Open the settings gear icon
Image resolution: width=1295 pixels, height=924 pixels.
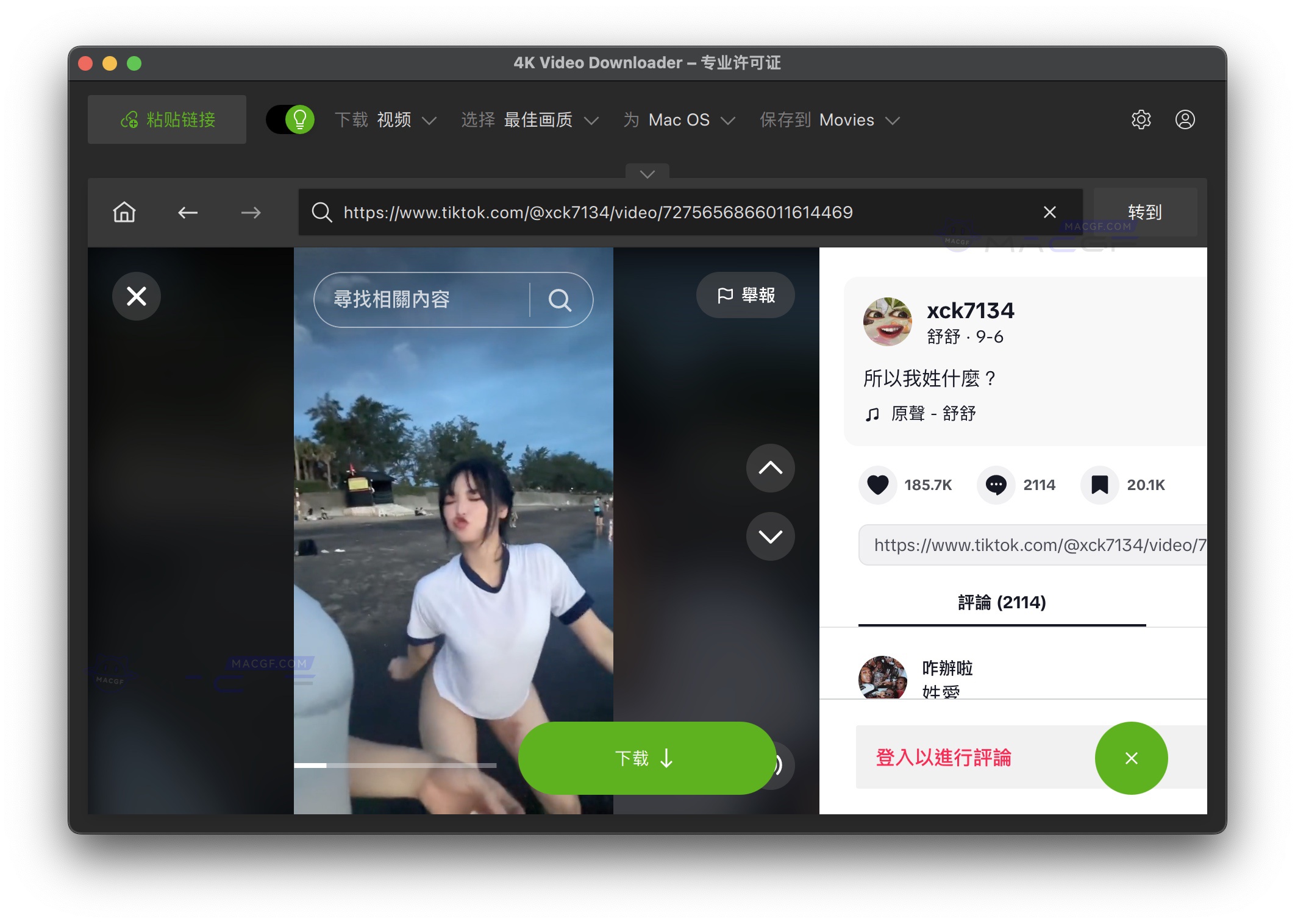click(x=1140, y=119)
